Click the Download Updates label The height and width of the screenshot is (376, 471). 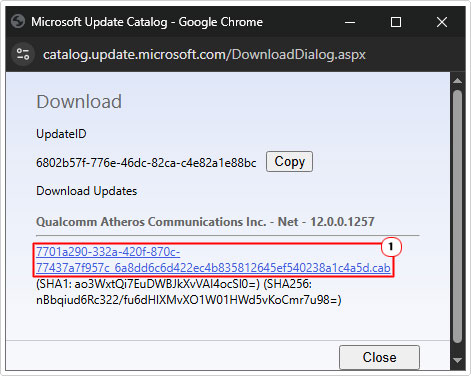click(x=87, y=191)
